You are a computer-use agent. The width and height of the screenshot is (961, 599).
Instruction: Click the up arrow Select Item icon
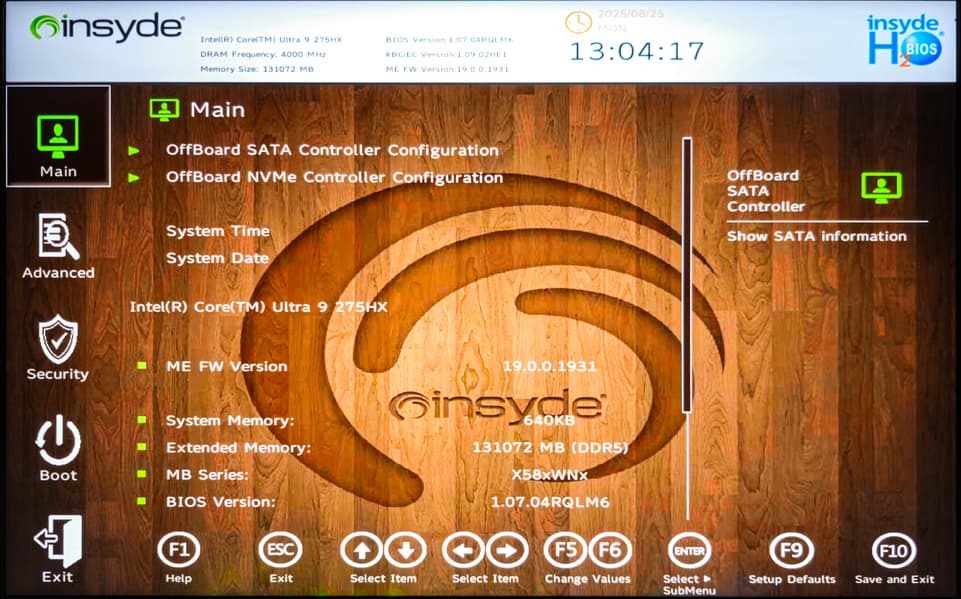[362, 550]
